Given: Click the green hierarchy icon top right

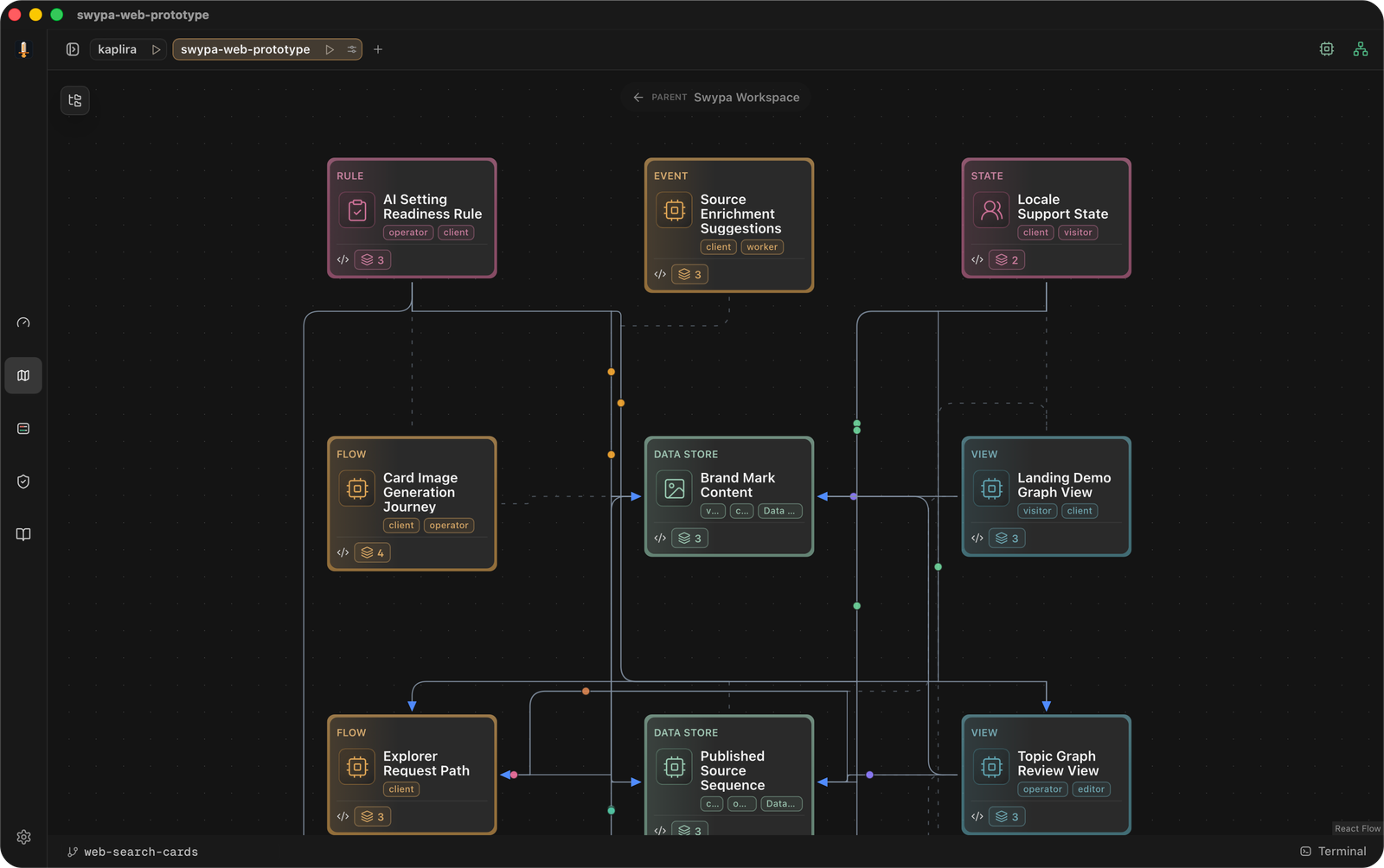Looking at the screenshot, I should point(1361,49).
